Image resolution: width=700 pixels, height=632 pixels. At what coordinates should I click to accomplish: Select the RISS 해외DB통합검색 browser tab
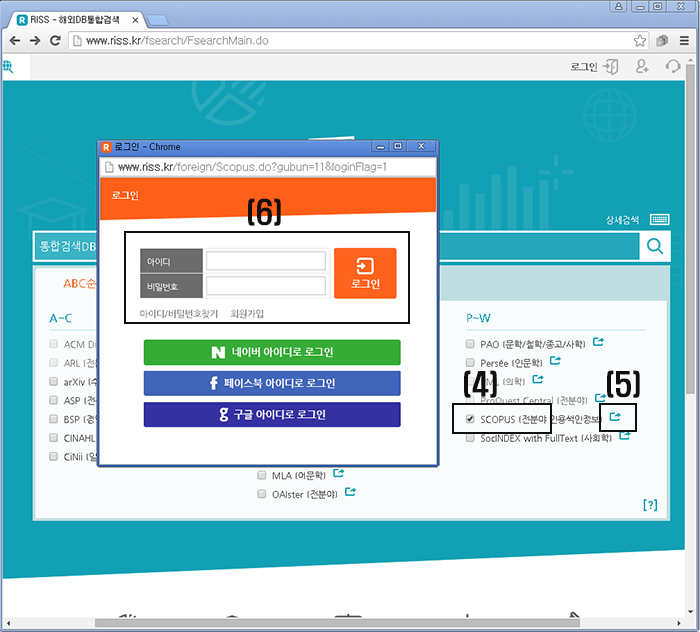pos(76,20)
